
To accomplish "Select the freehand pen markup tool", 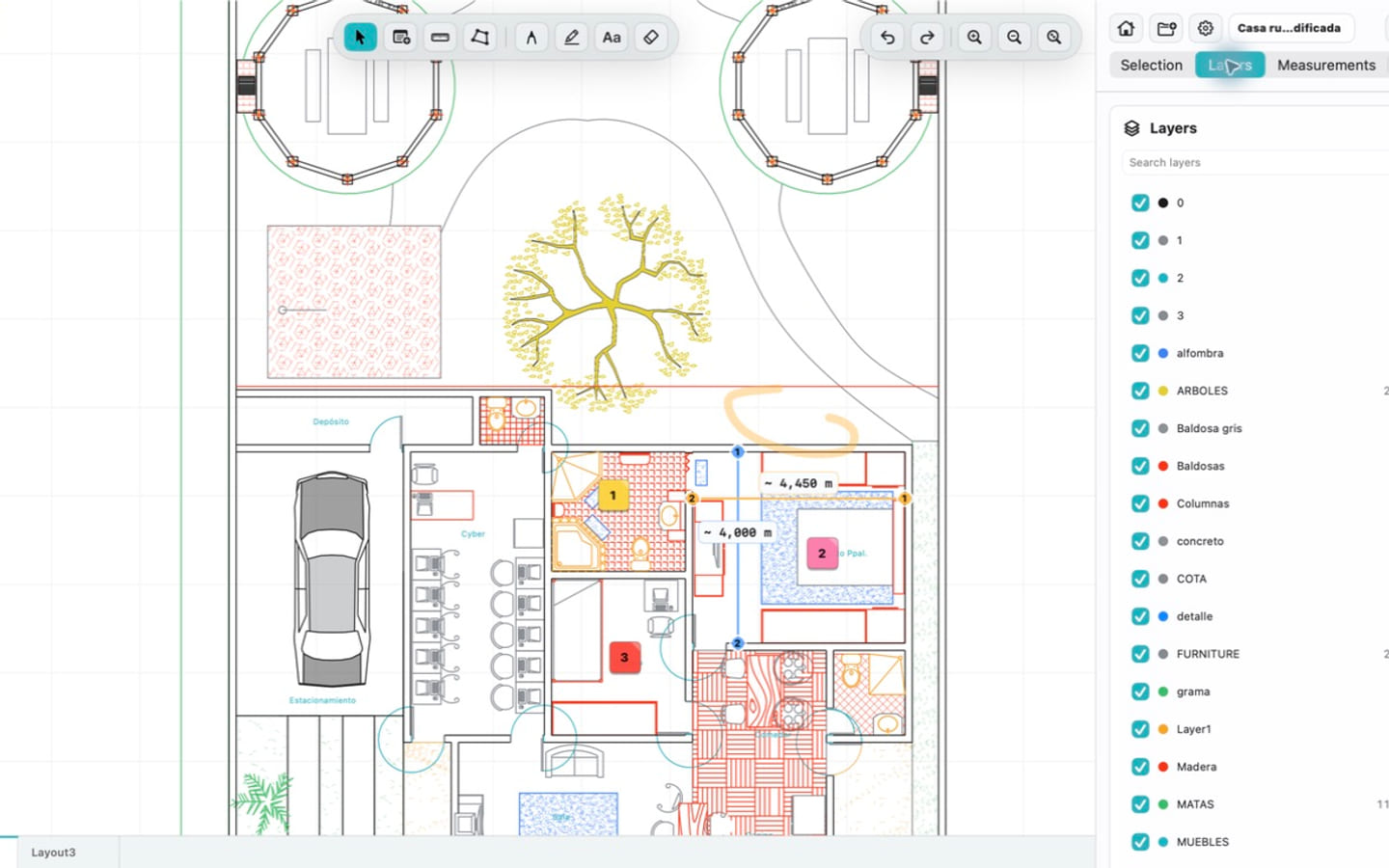I will (x=571, y=38).
